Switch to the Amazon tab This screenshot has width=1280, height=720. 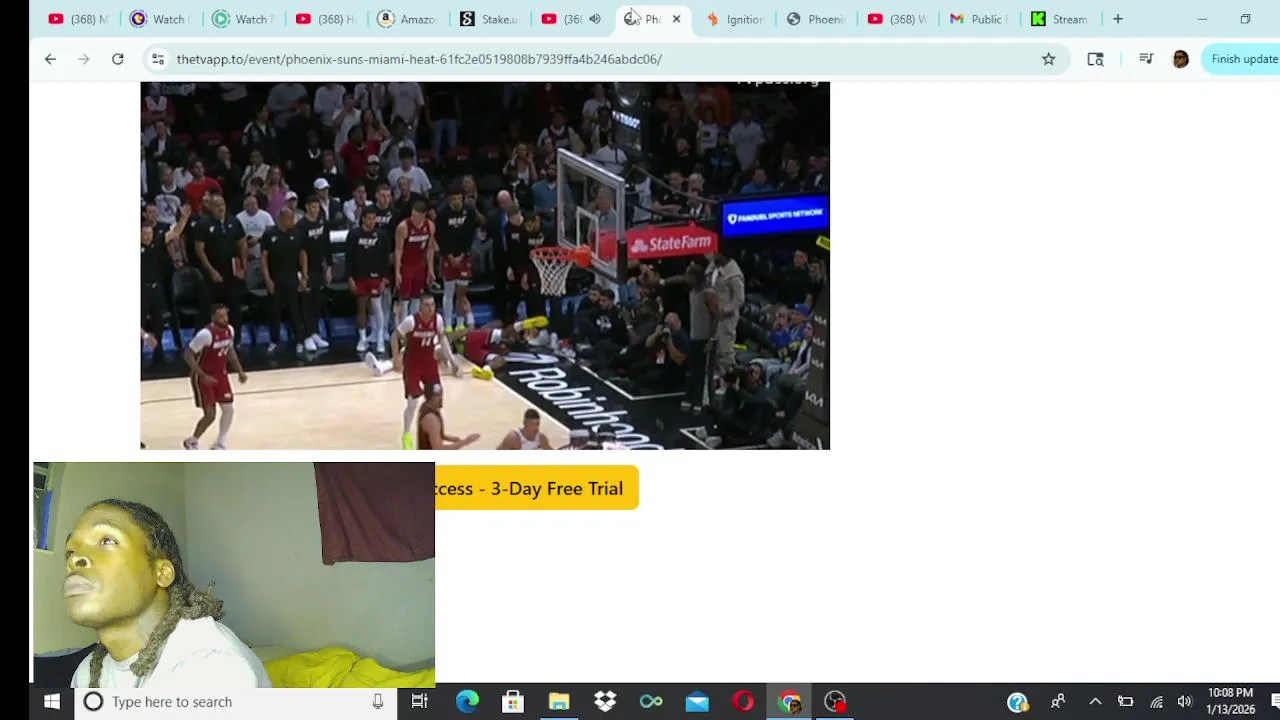tap(407, 19)
